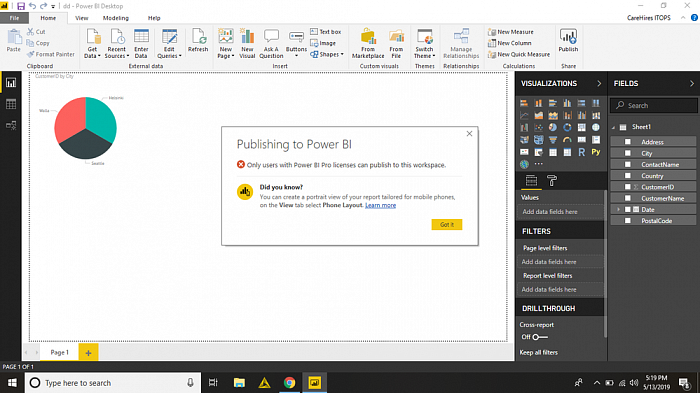Check the Date field checkbox

coord(628,209)
